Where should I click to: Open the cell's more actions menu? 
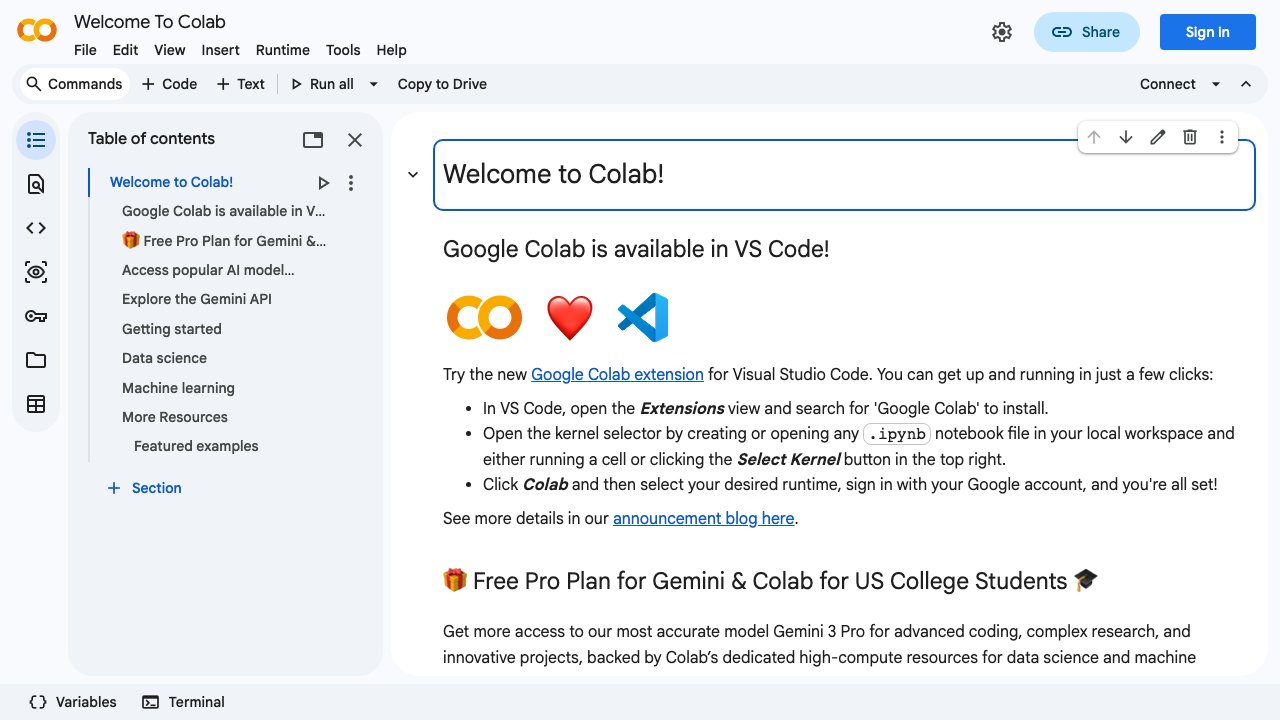point(1222,137)
